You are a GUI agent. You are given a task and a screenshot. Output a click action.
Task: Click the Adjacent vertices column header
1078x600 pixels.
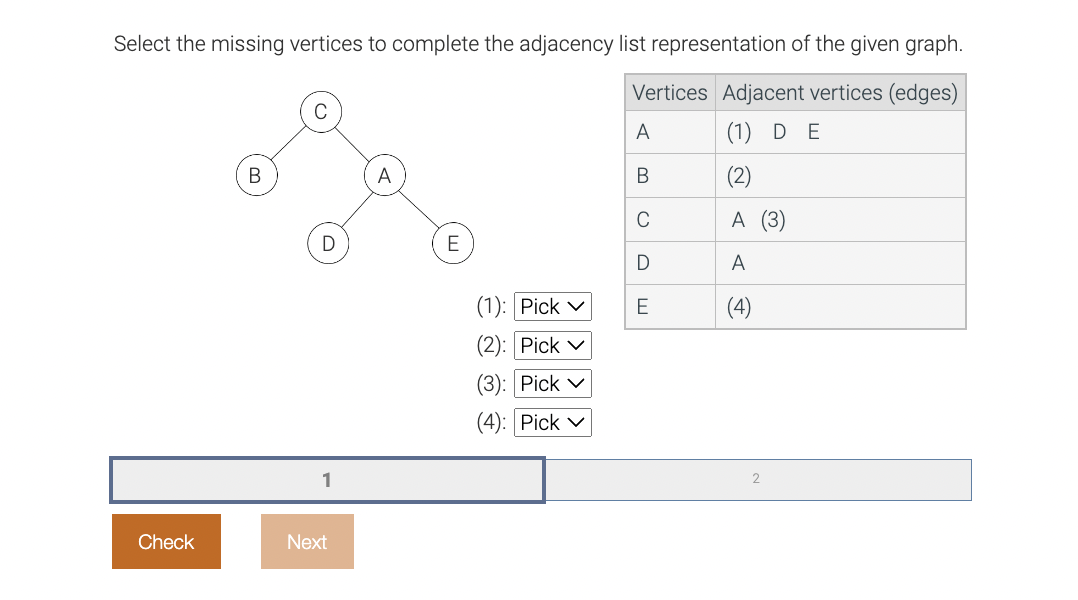pyautogui.click(x=841, y=92)
